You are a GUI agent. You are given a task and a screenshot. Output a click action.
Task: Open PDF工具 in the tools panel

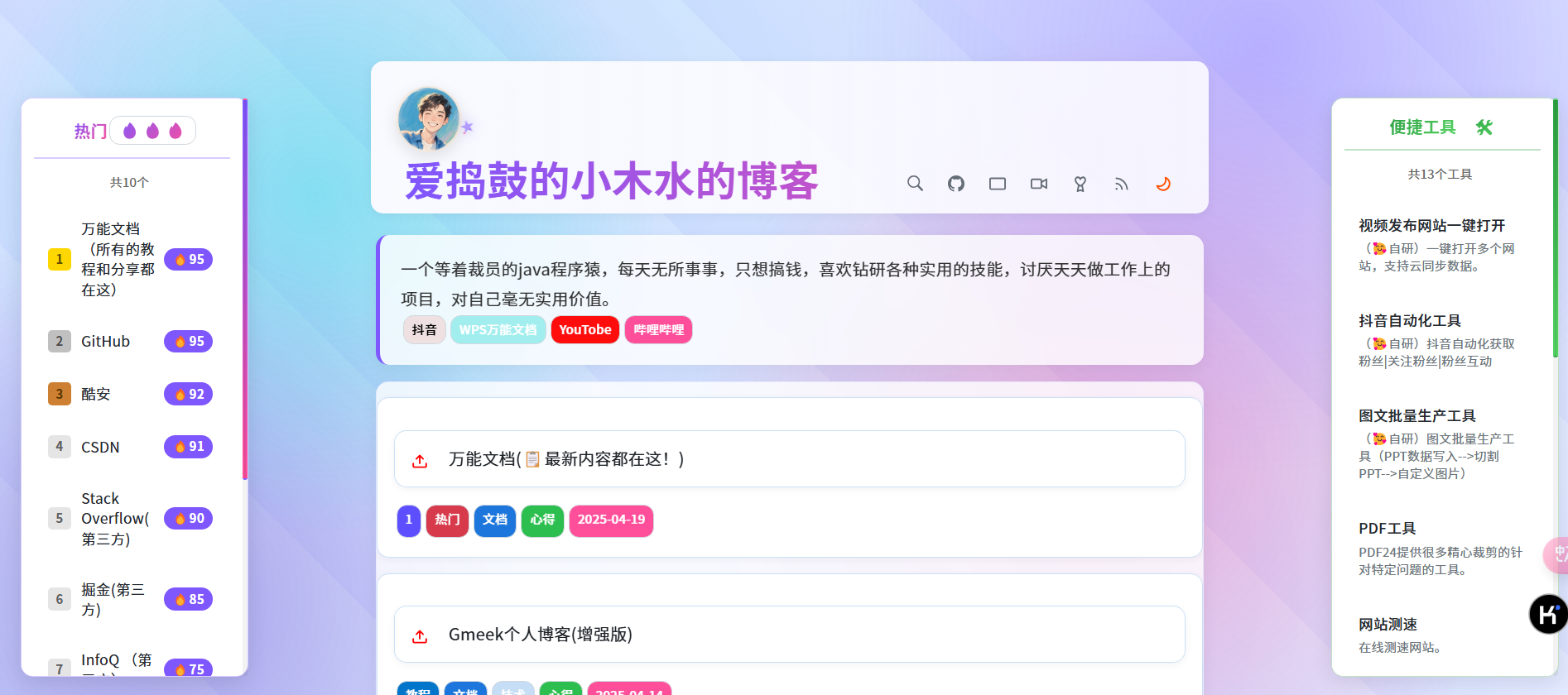tap(1388, 529)
